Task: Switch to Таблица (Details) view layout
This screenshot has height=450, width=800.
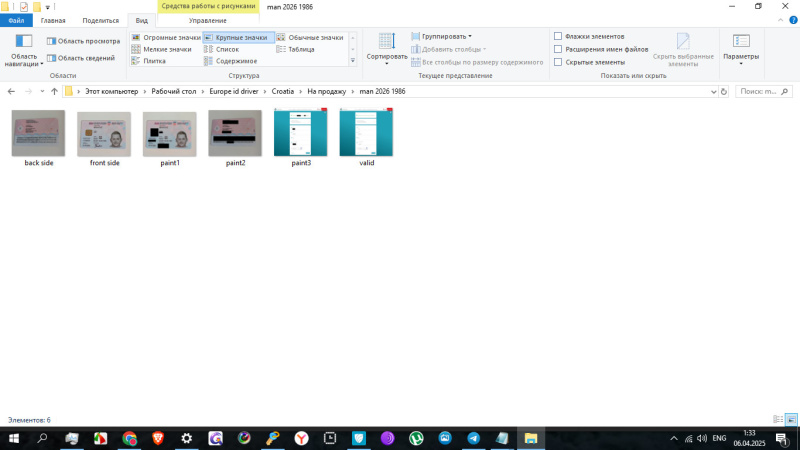Action: click(x=295, y=49)
